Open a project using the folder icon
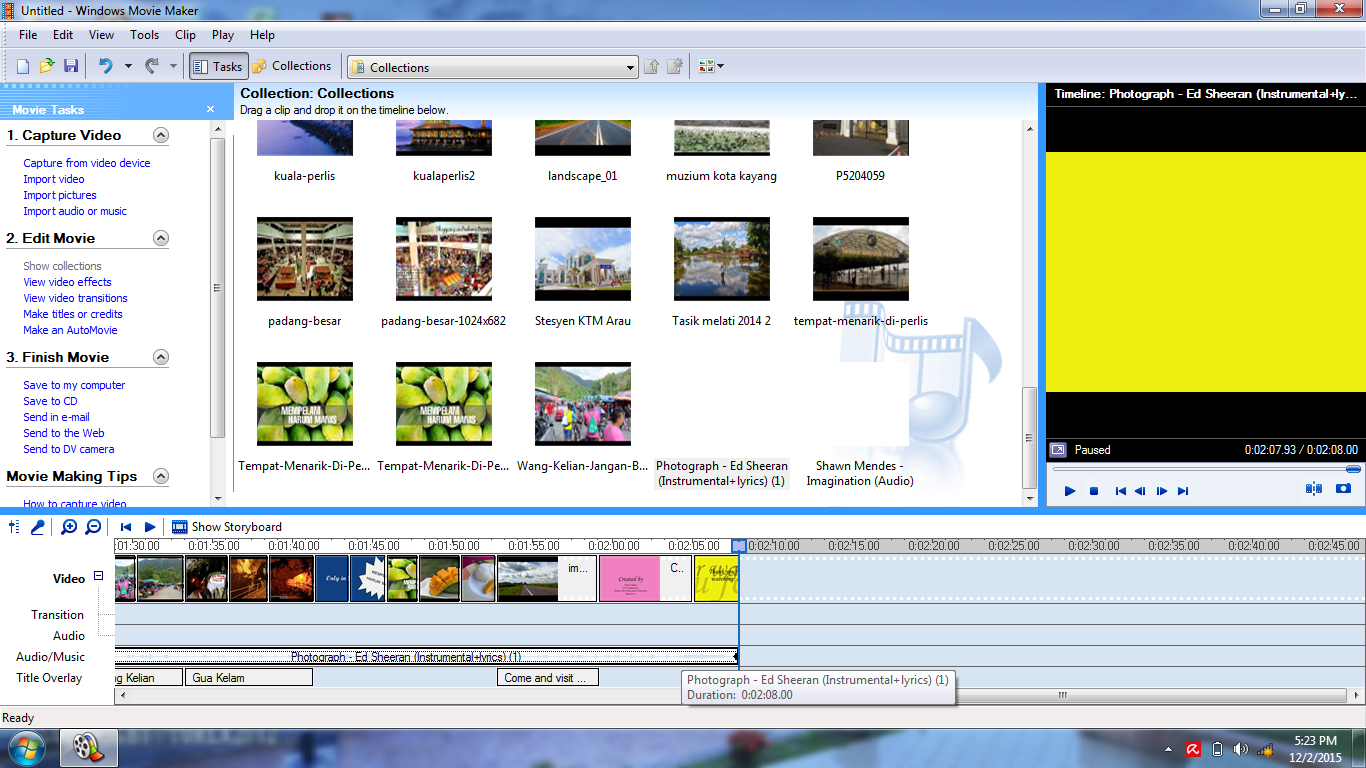The image size is (1366, 768). [47, 66]
